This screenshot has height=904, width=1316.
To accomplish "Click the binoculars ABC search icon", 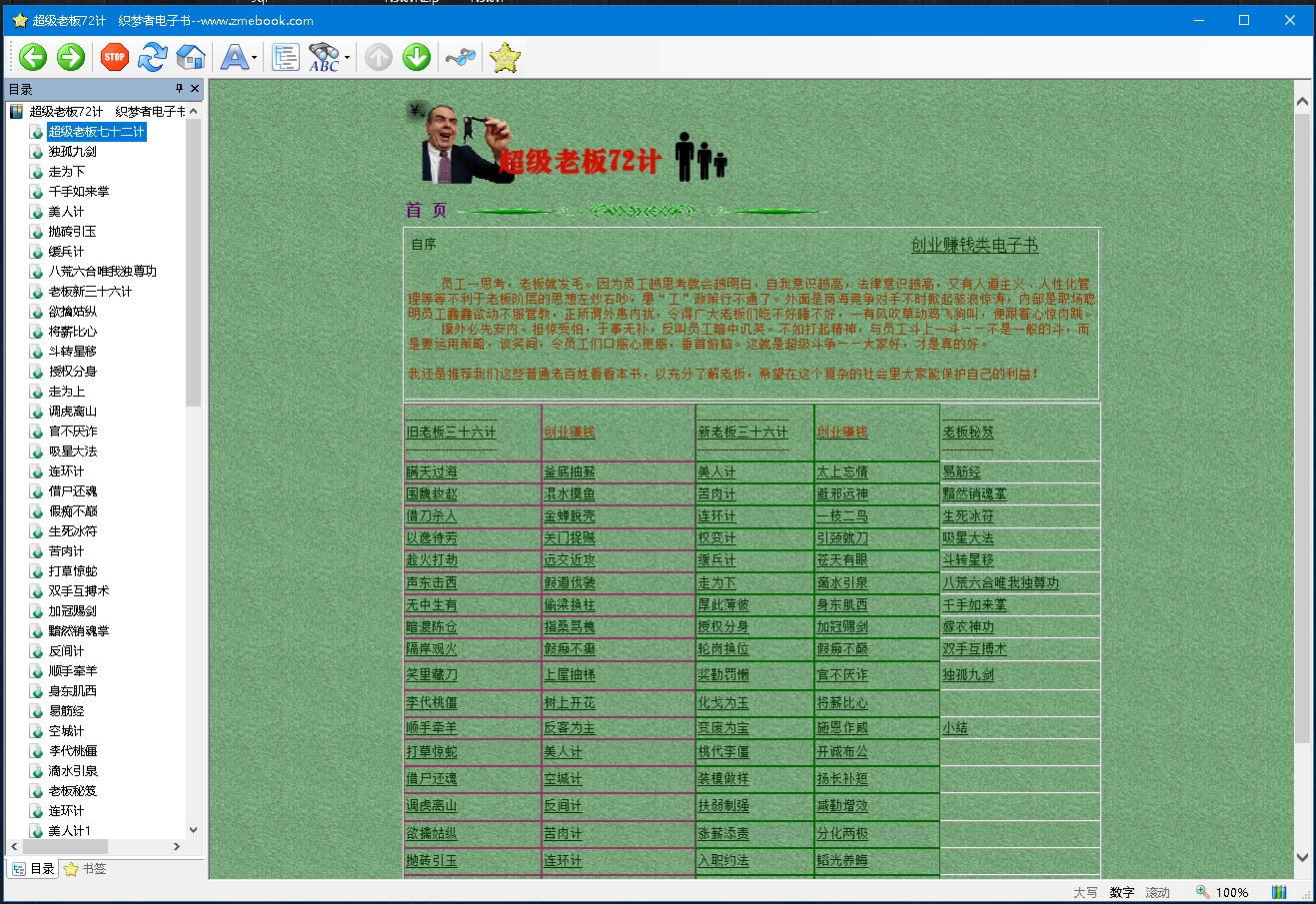I will click(x=324, y=57).
